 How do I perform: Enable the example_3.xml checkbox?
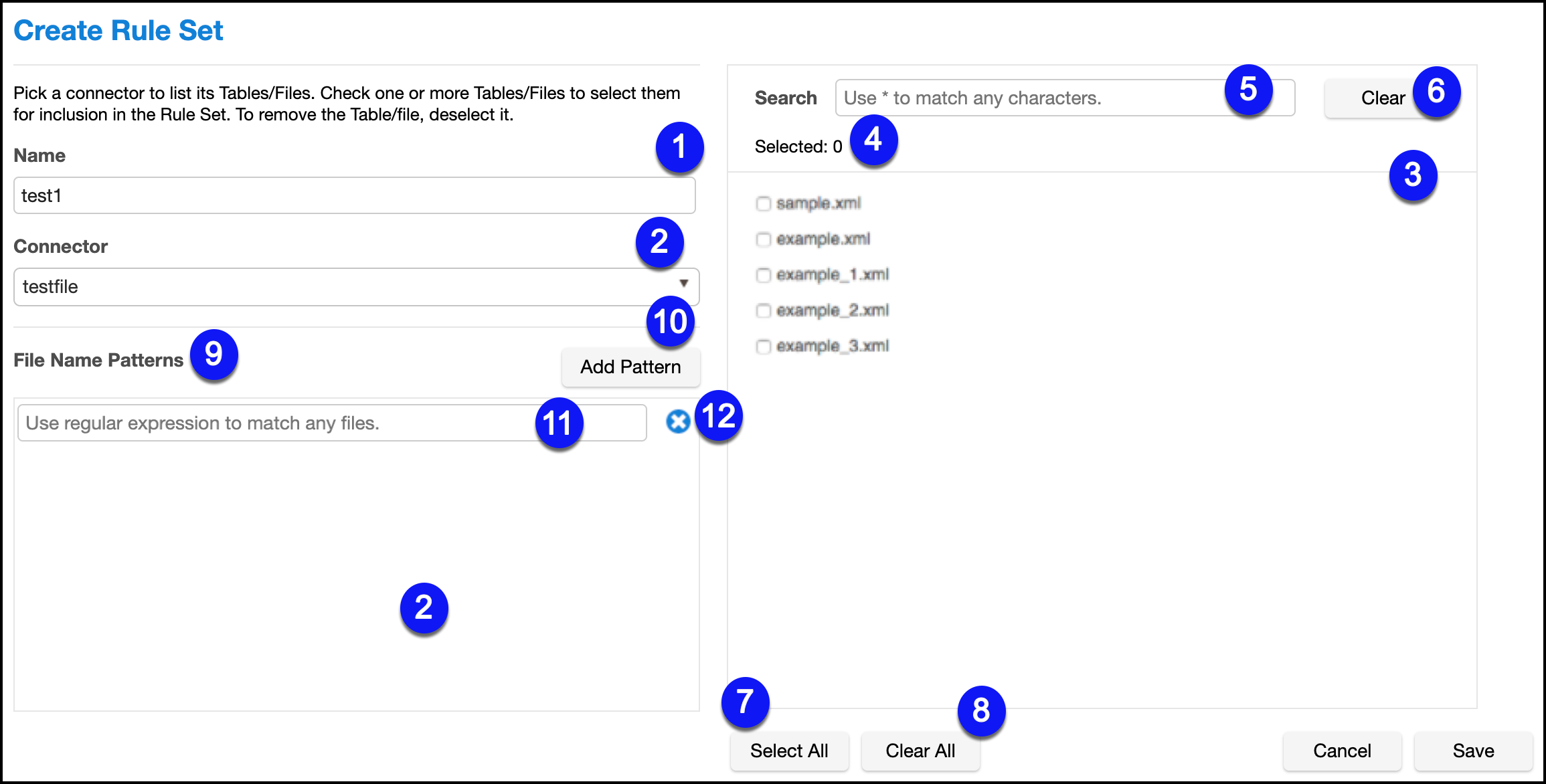tap(763, 347)
